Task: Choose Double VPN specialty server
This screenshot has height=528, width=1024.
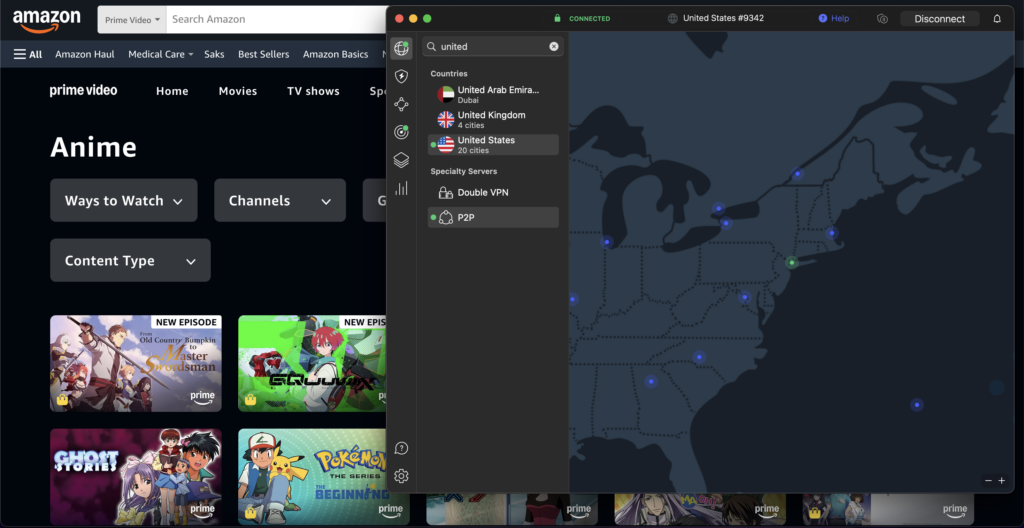Action: [x=493, y=193]
